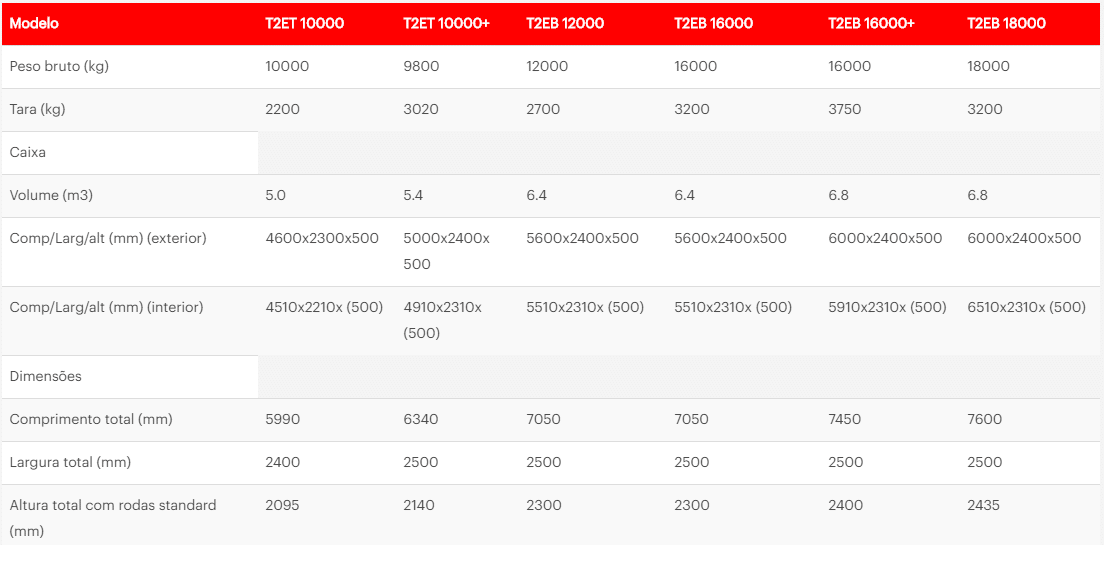Click the 'Caixa' section label
This screenshot has width=1104, height=582.
27,152
